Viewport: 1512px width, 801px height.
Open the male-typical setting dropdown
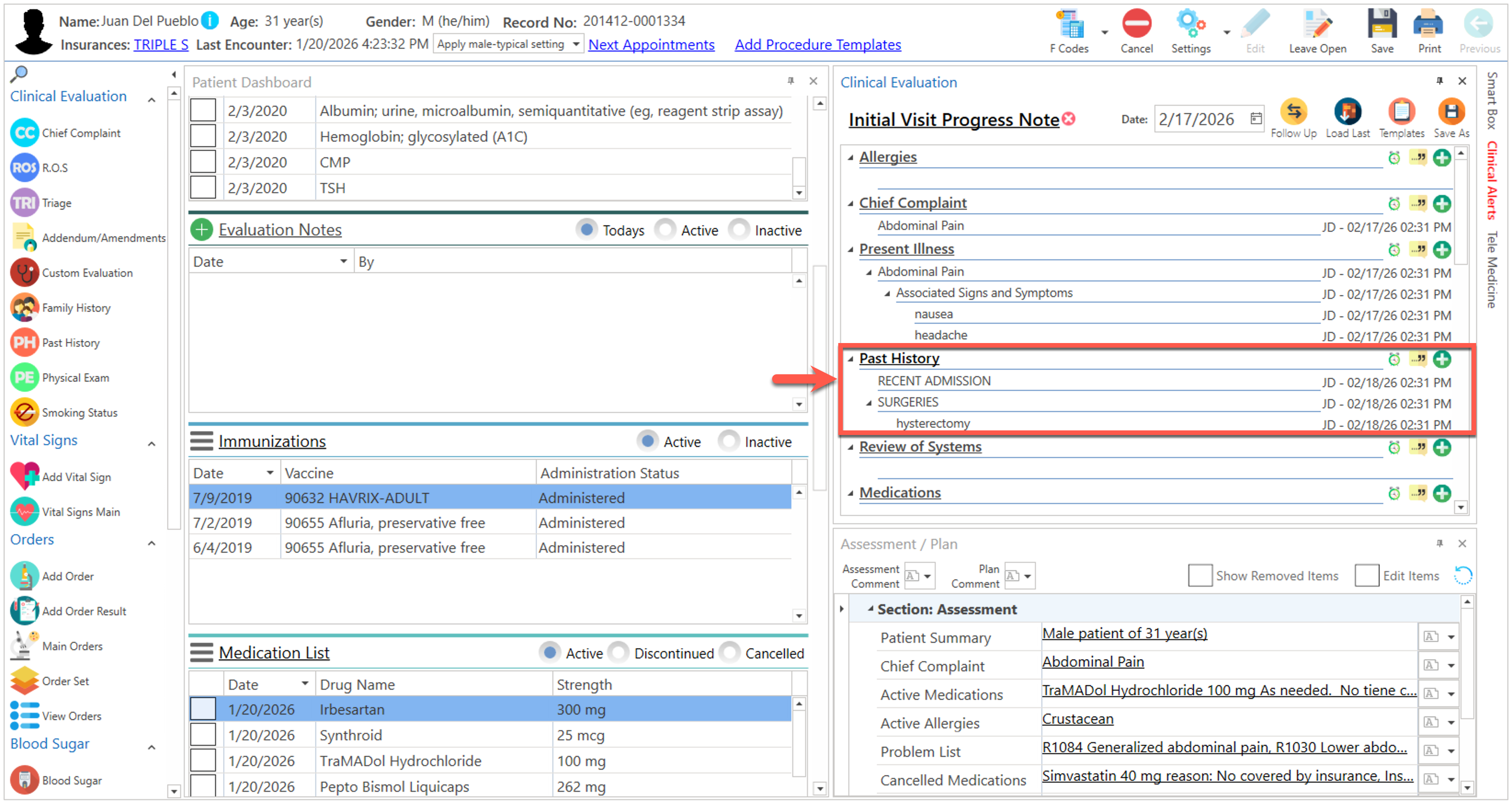576,44
